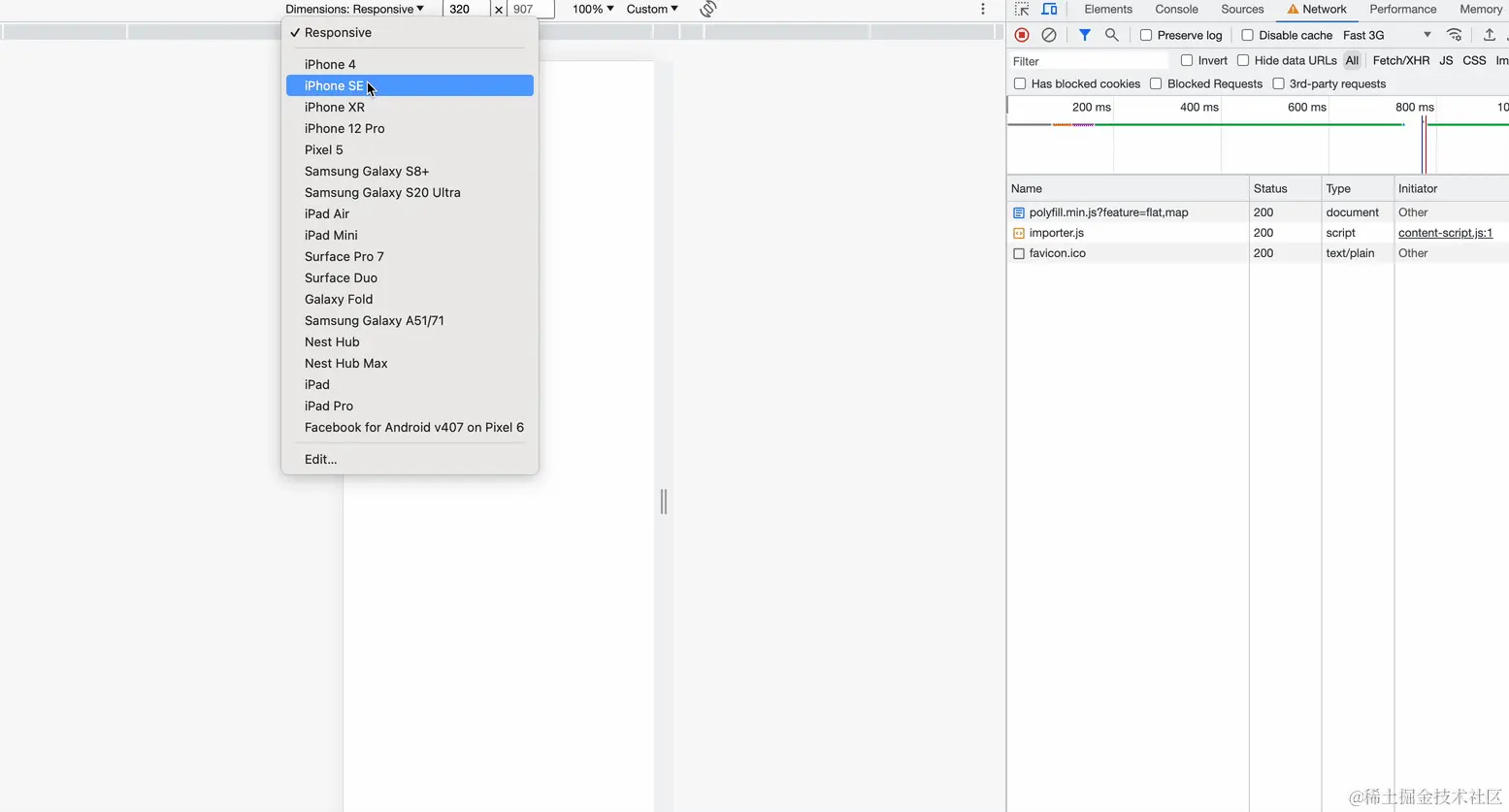Screen dimensions: 1509x812
Task: Open the Dimensions: Responsive dropdown
Action: 354,9
